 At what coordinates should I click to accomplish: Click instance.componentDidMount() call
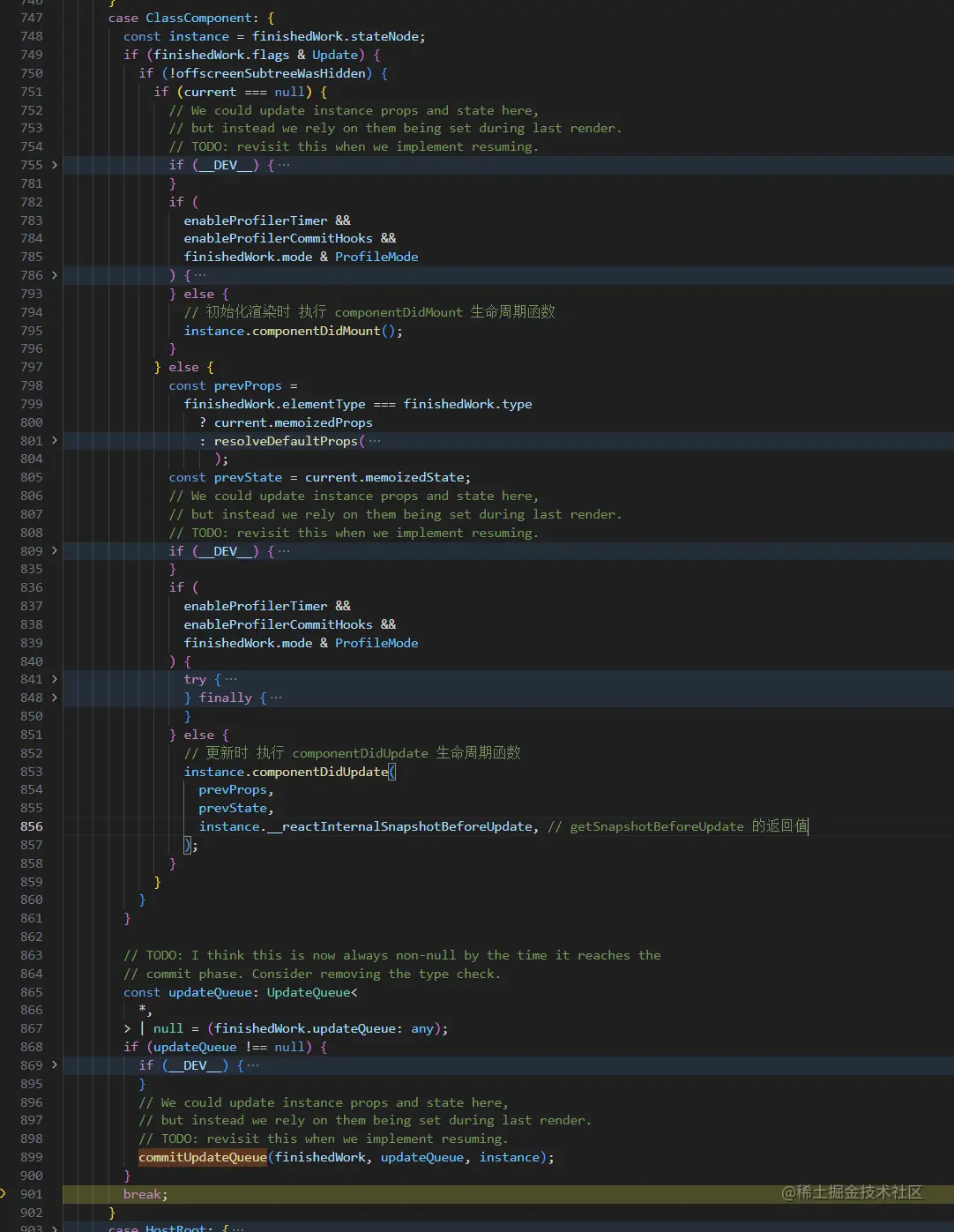tap(293, 331)
